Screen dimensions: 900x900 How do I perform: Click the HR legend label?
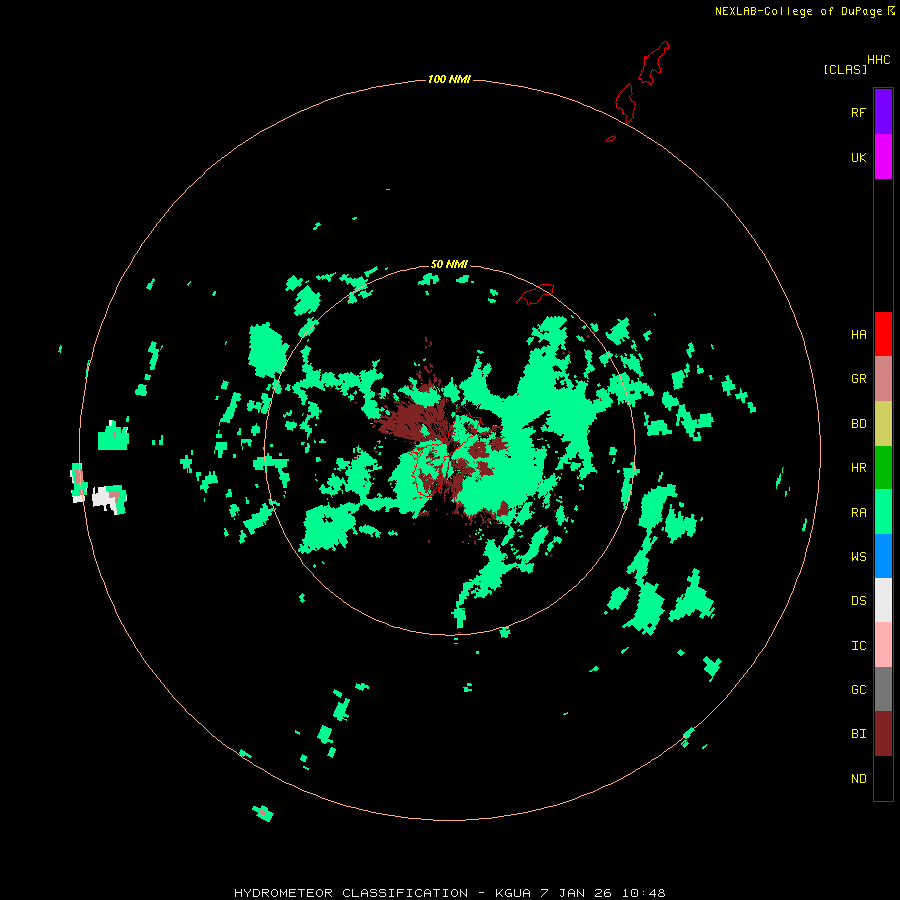[x=858, y=468]
